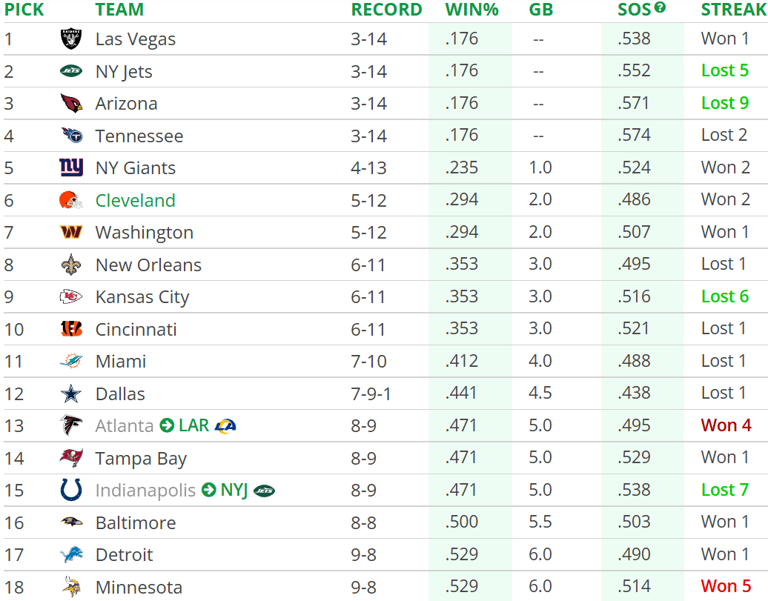
Task: Open the Cleveland team link
Action: (x=135, y=200)
